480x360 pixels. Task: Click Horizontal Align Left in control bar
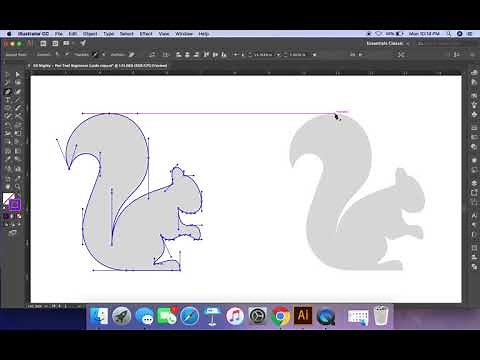(x=179, y=54)
